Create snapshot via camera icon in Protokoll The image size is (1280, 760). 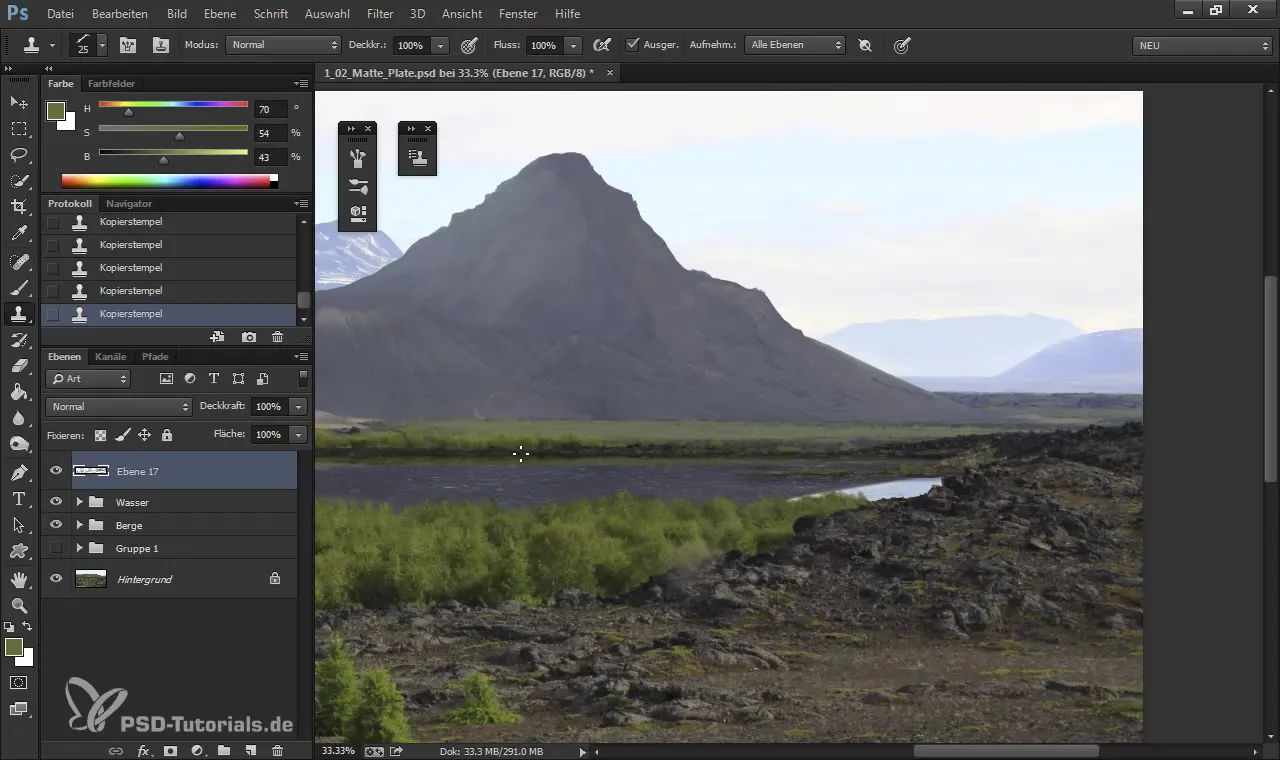coord(249,337)
